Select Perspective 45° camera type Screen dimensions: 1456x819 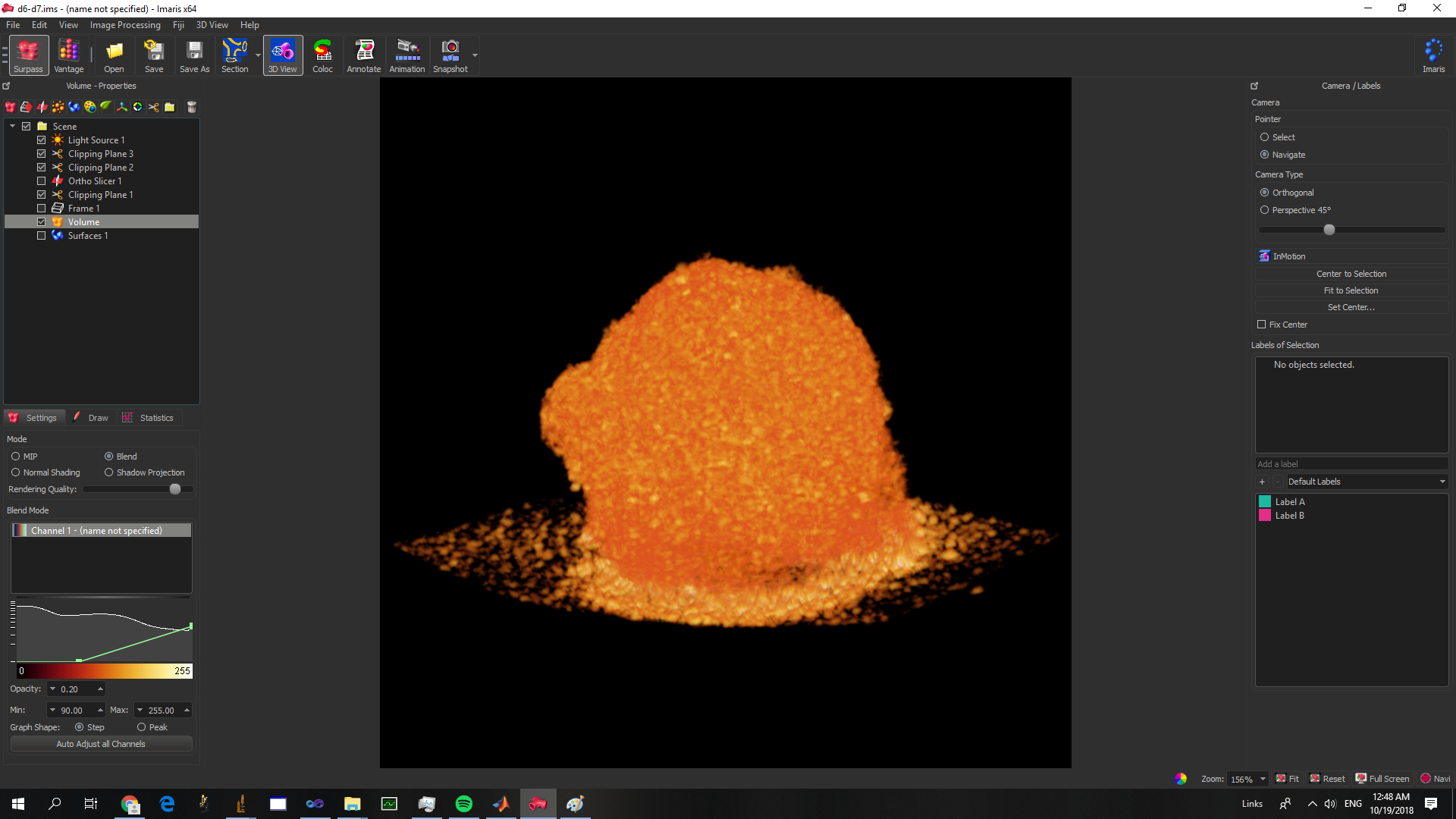point(1264,210)
